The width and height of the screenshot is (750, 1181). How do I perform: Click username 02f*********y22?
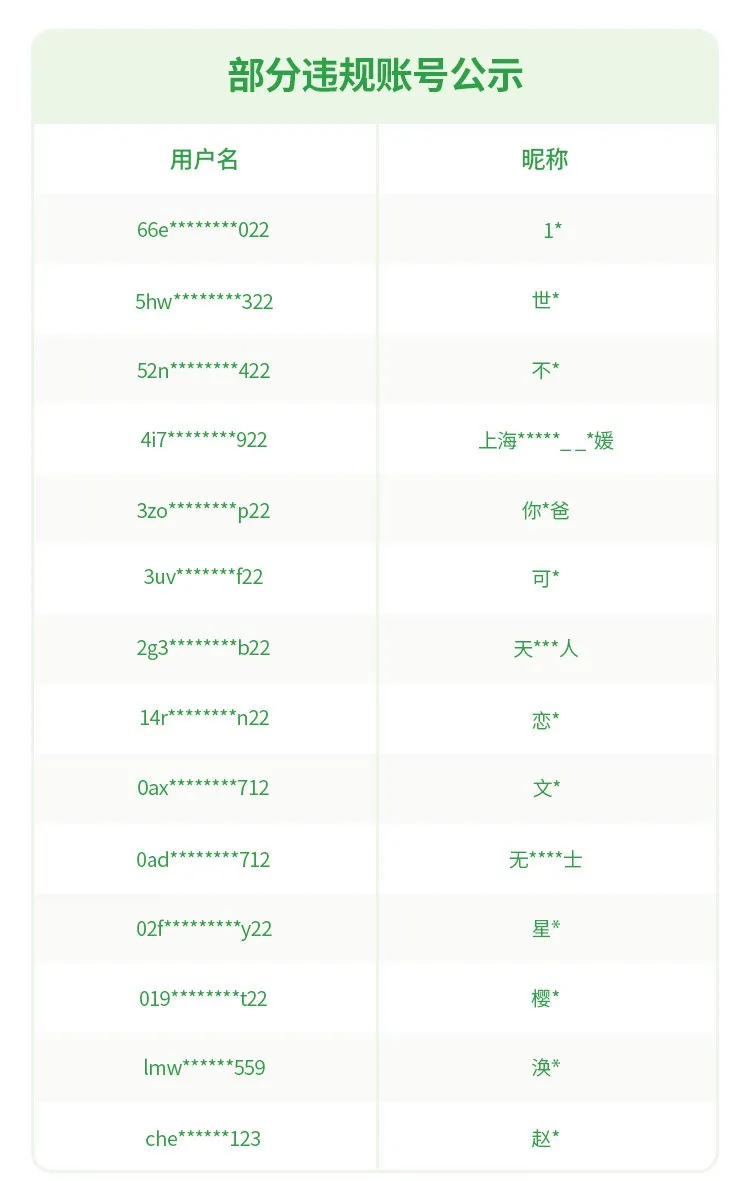click(x=204, y=929)
